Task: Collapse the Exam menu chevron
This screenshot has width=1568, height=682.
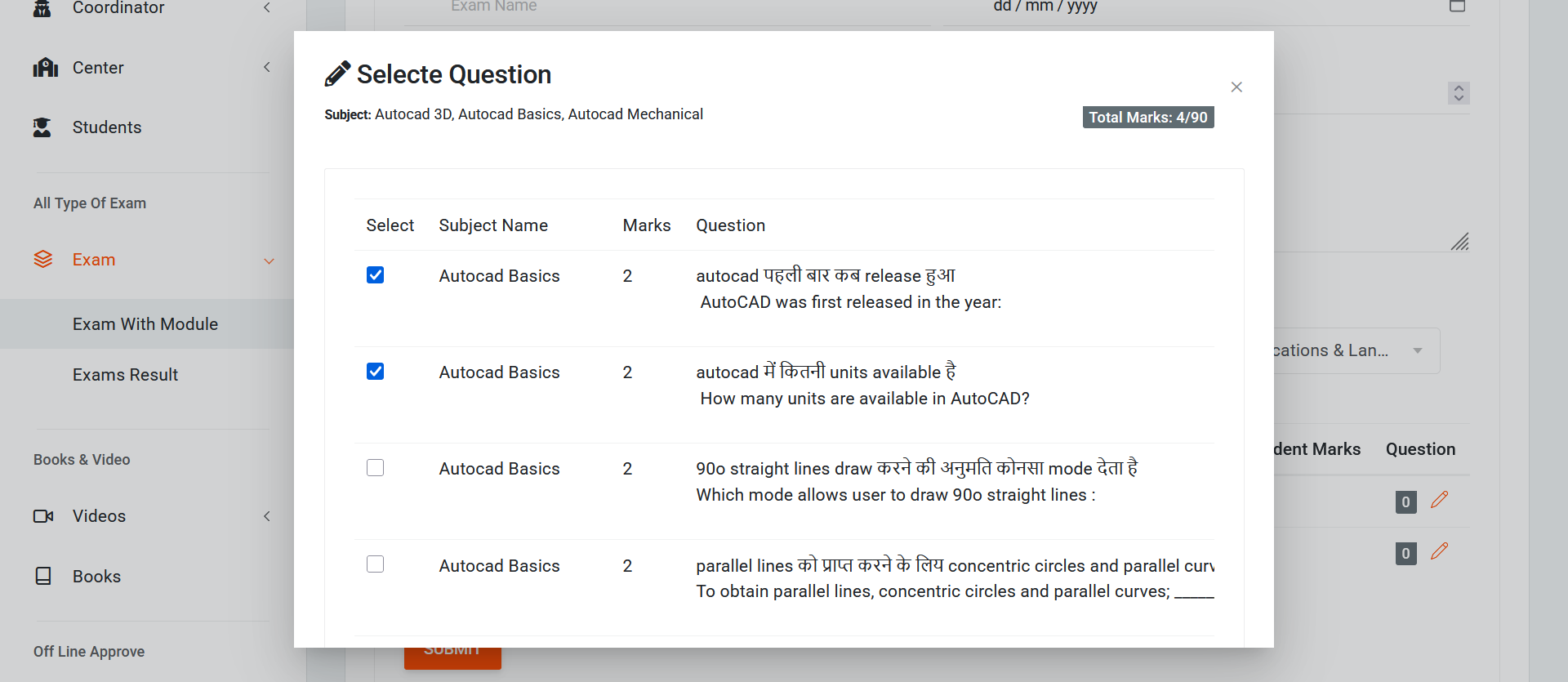Action: pyautogui.click(x=269, y=261)
